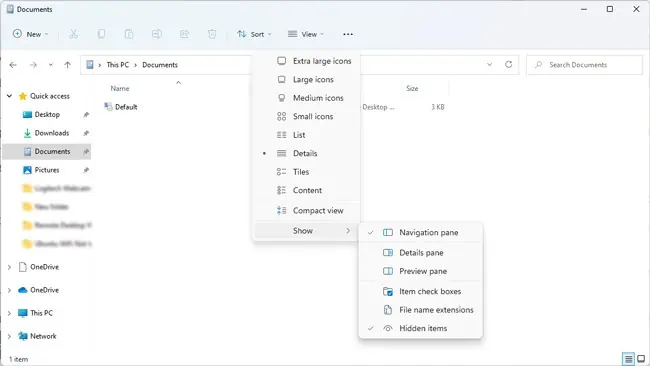The image size is (650, 366).
Task: Choose Content view layout
Action: (x=306, y=190)
